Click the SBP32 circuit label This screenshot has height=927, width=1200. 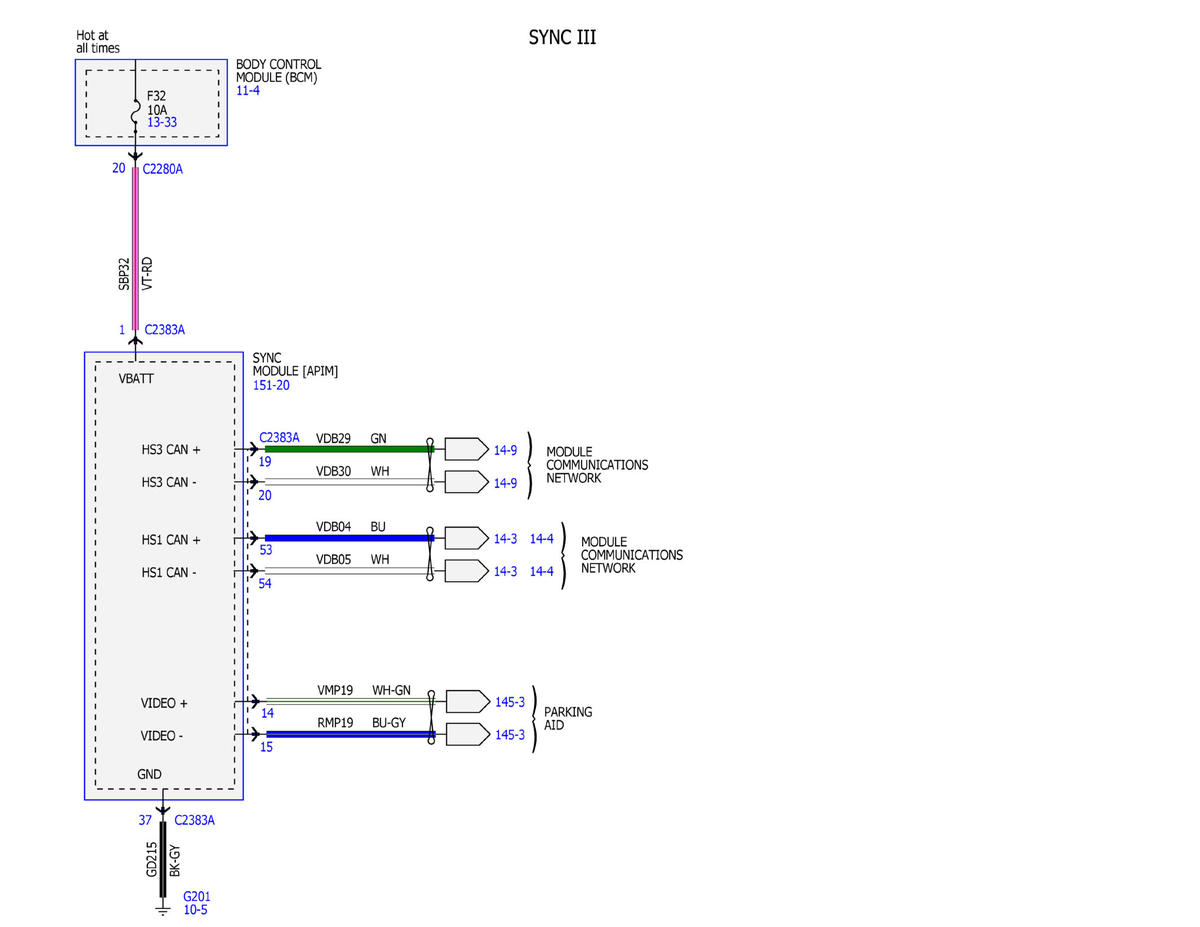coord(124,274)
